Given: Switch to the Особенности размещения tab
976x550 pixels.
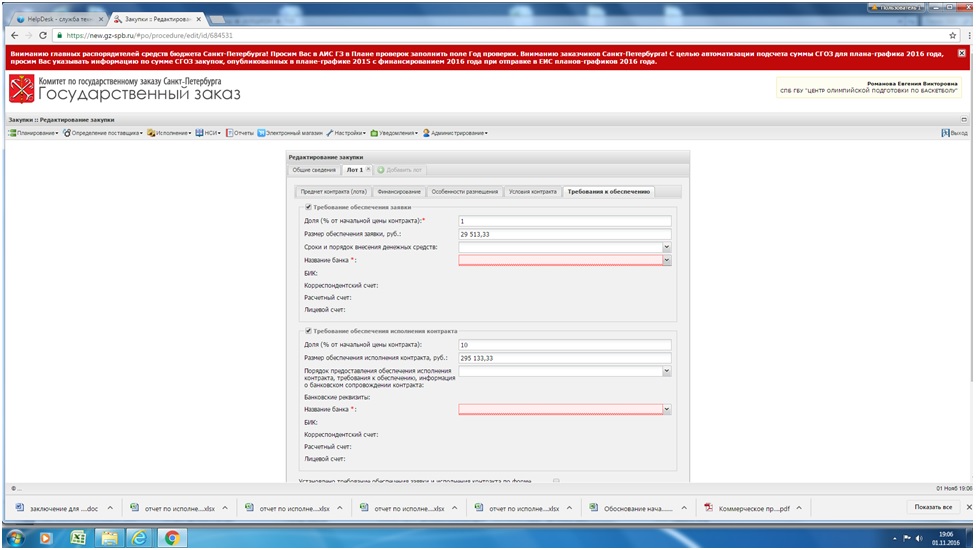Looking at the screenshot, I should [464, 192].
